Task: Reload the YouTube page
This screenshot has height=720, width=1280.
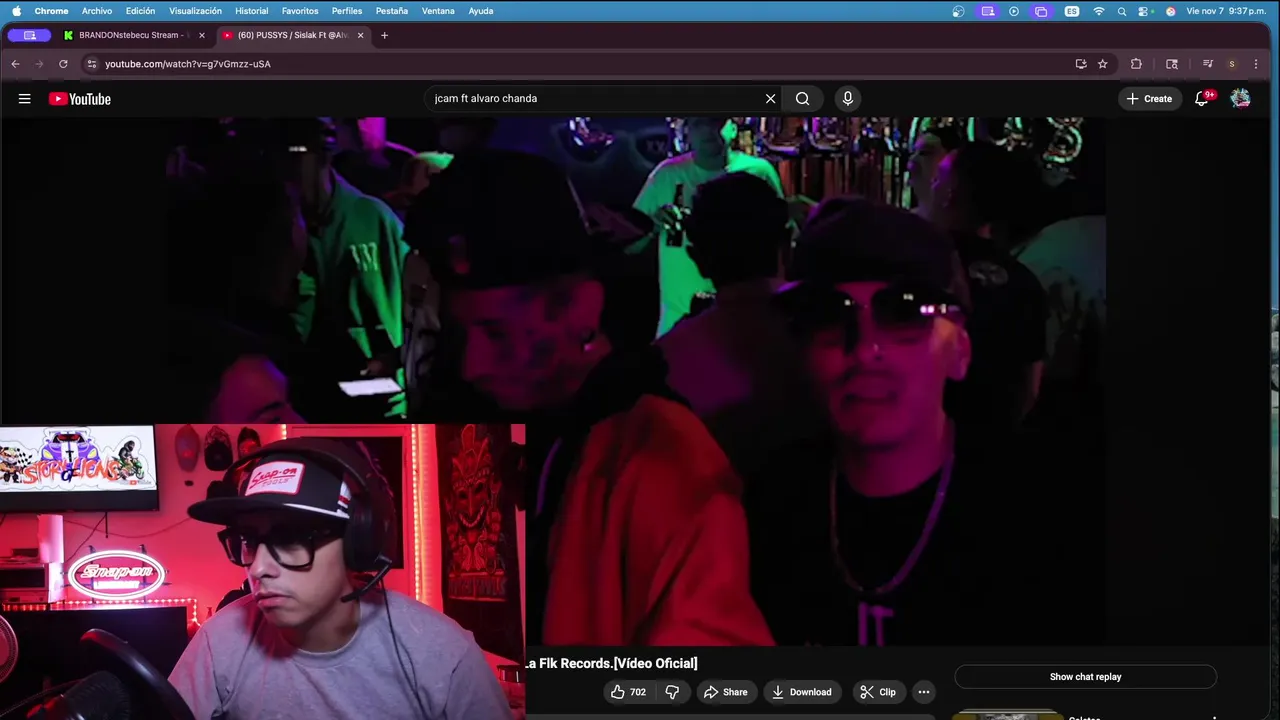Action: pos(63,64)
